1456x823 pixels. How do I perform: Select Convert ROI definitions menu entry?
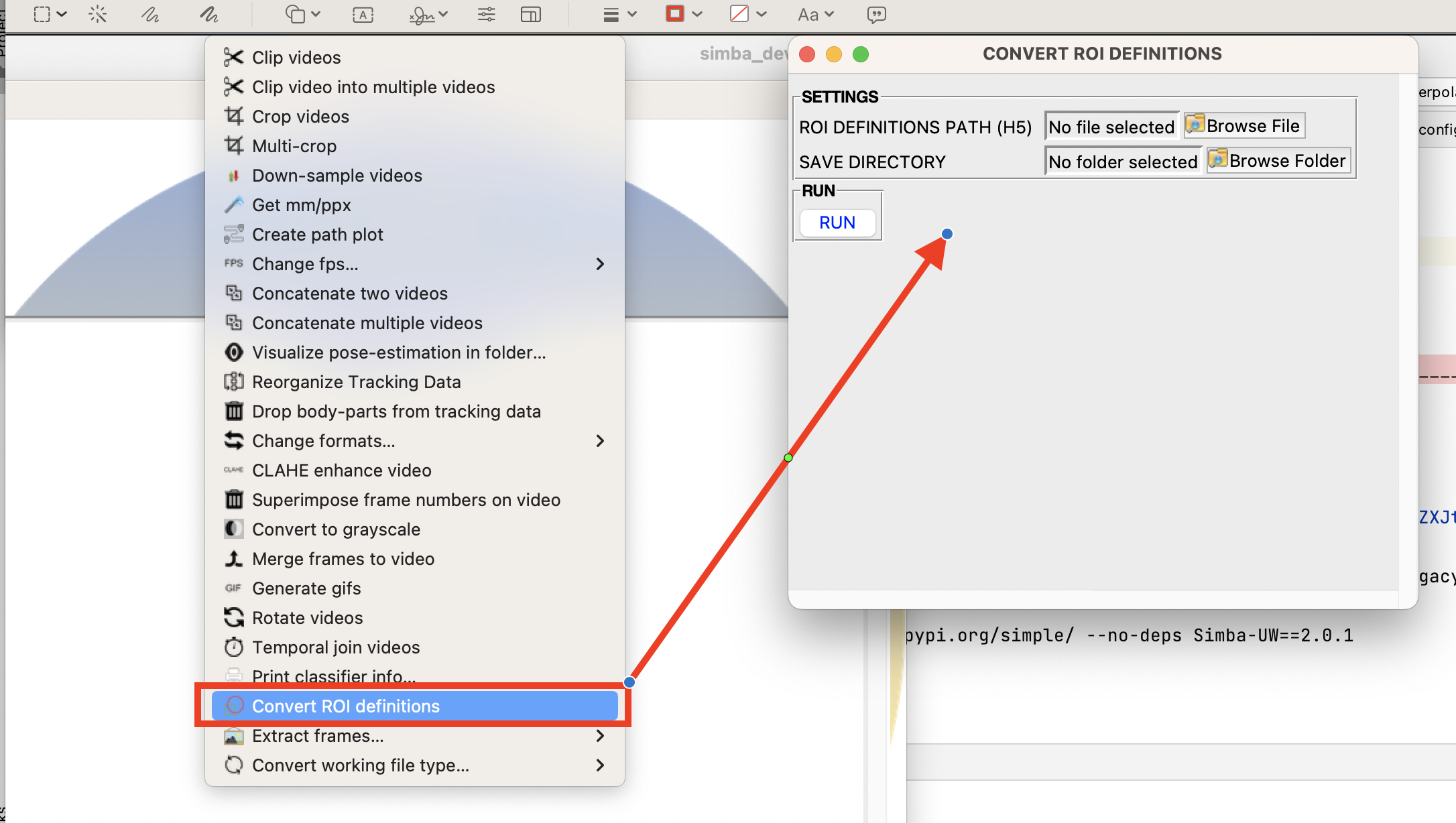346,706
